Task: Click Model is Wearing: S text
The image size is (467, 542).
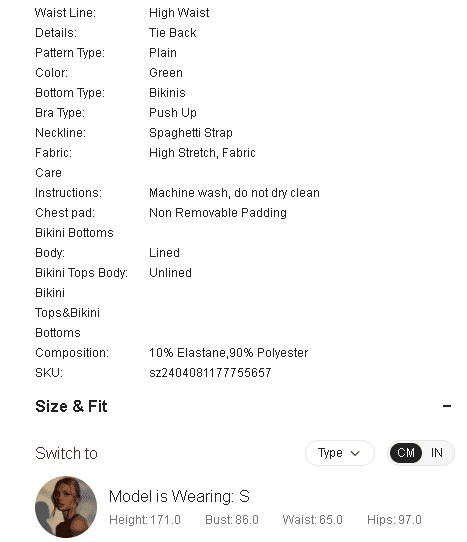Action: [x=179, y=496]
